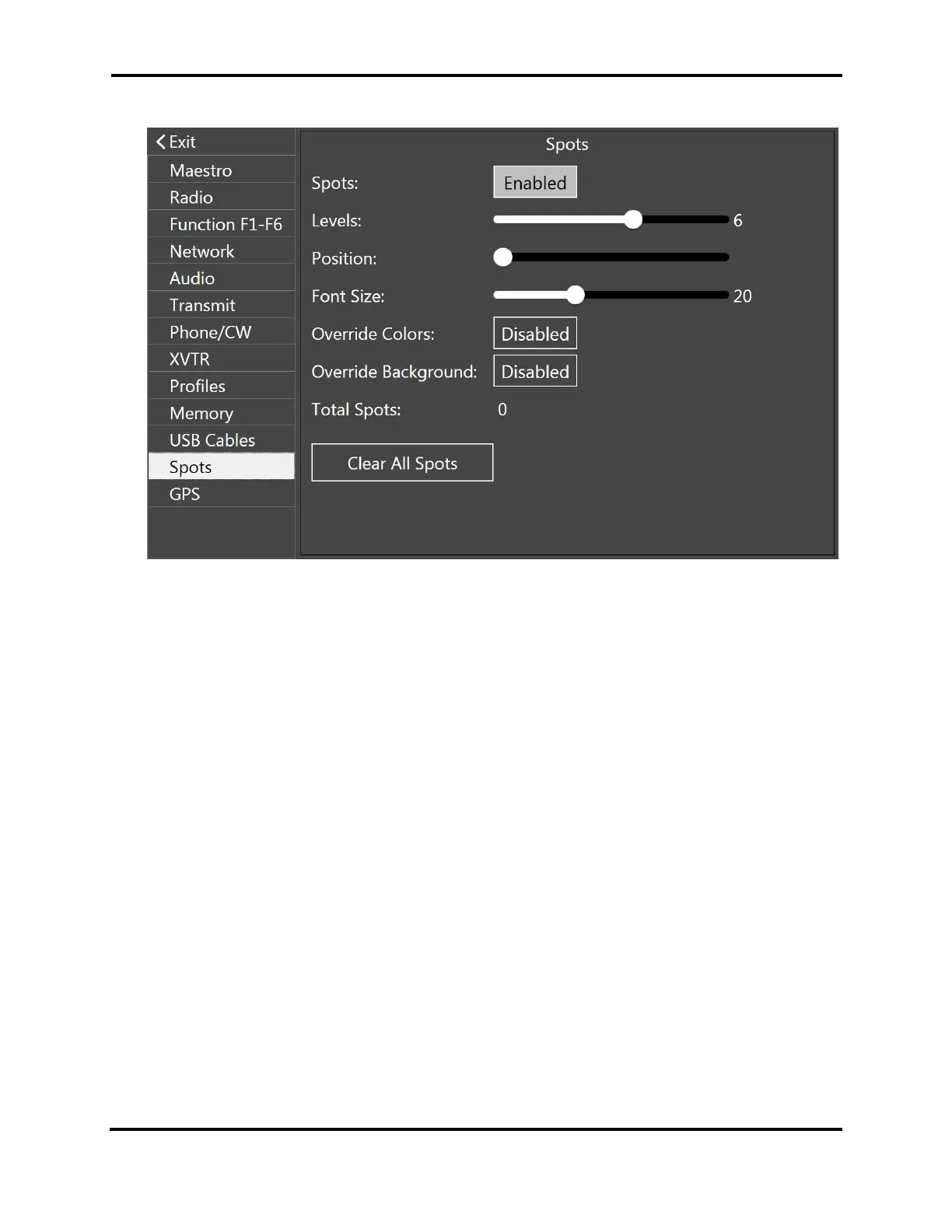Click the Levels slider handle
This screenshot has height=1232, width=952.
[633, 219]
